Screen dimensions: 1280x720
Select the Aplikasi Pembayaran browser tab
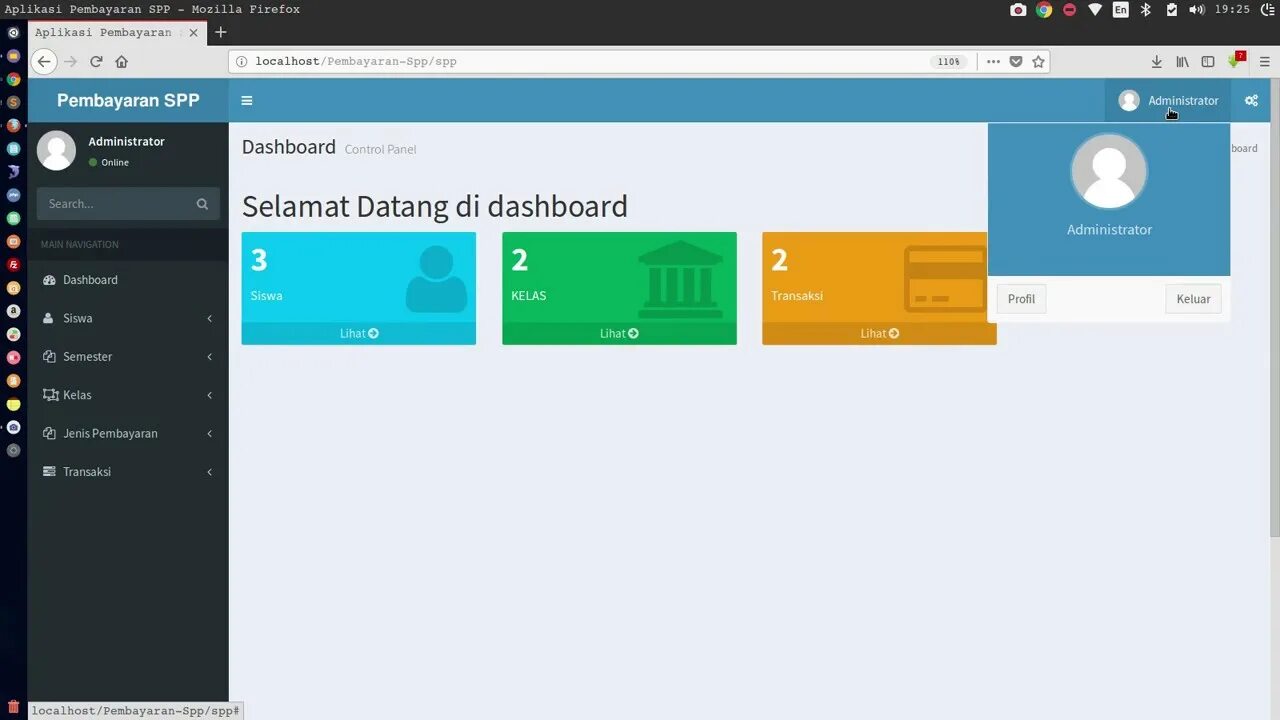(118, 32)
